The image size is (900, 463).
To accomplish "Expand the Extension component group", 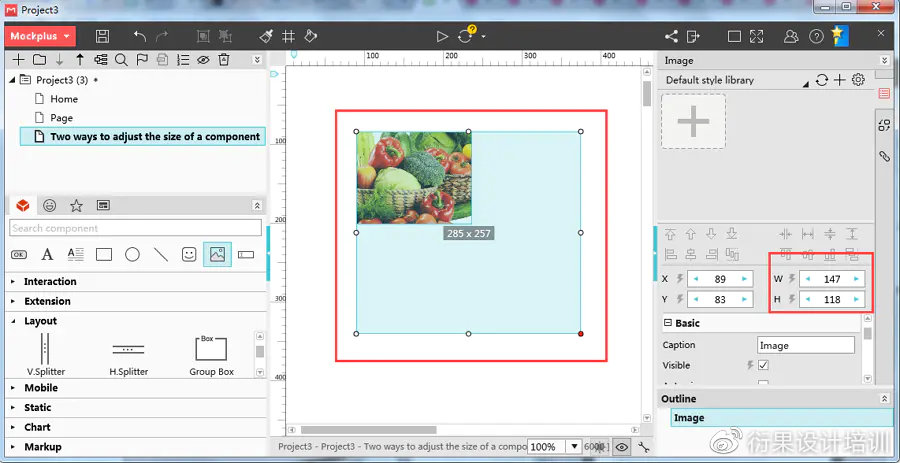I will tap(13, 301).
